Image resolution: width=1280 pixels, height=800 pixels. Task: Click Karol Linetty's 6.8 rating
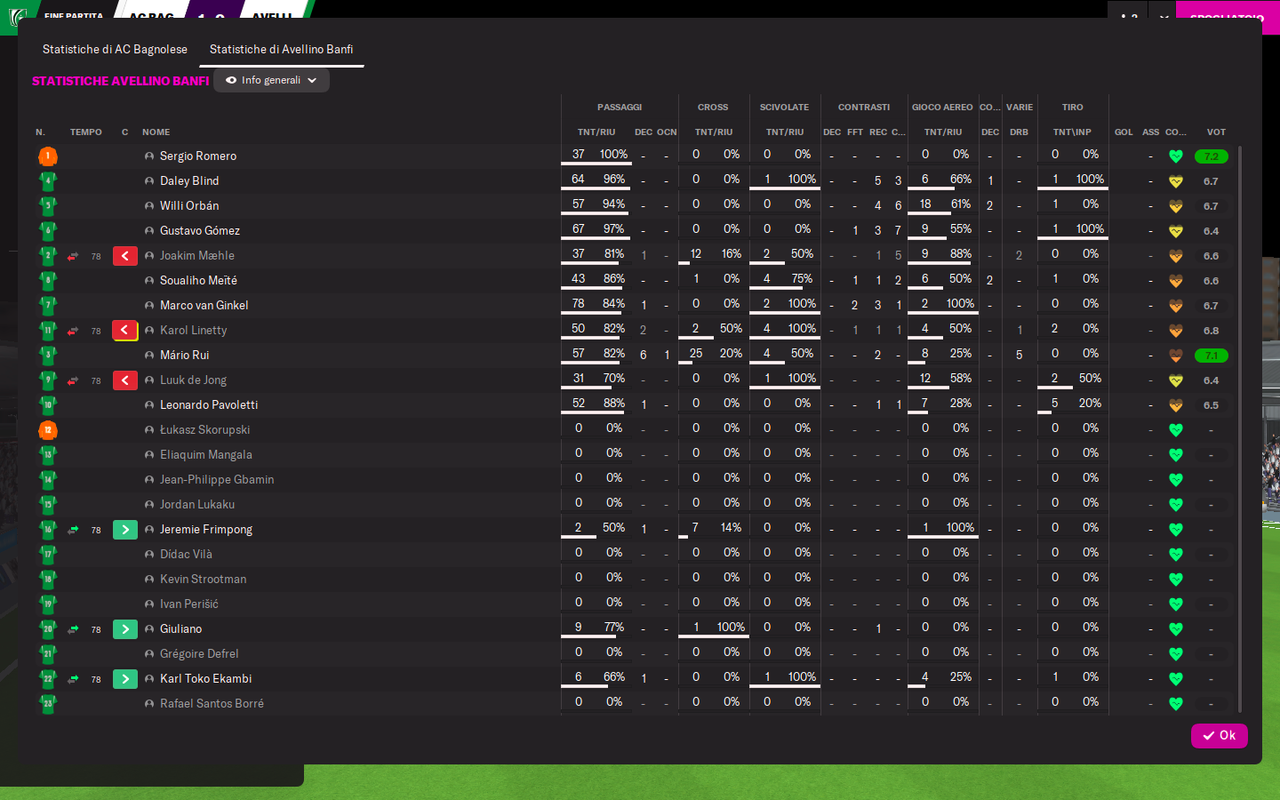pos(1211,330)
